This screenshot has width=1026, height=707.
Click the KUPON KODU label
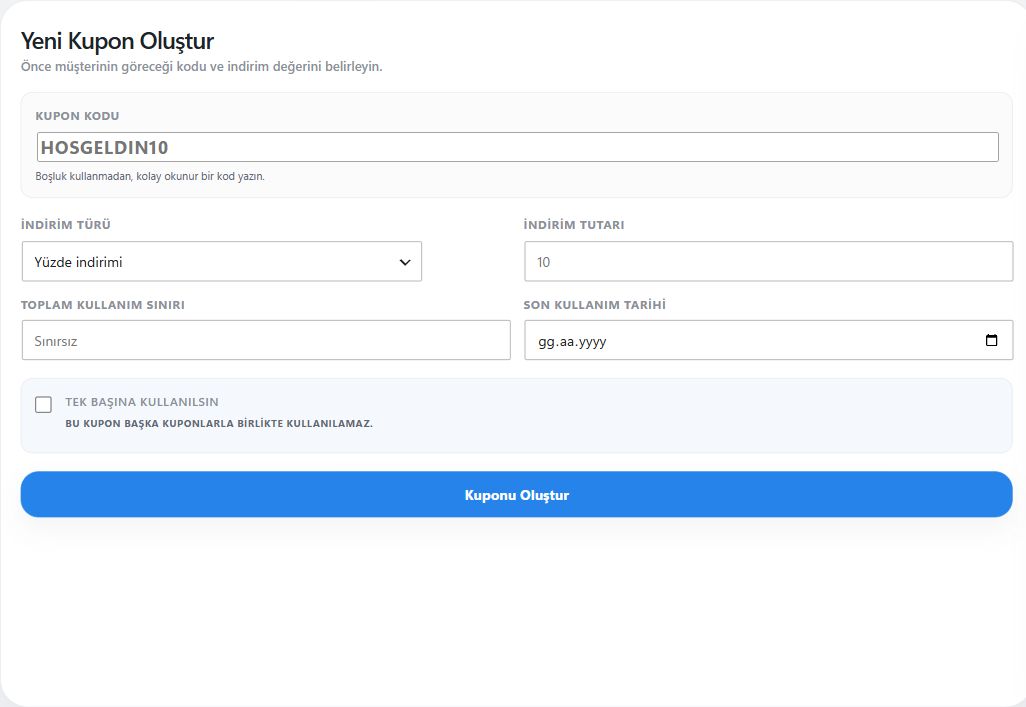point(77,116)
